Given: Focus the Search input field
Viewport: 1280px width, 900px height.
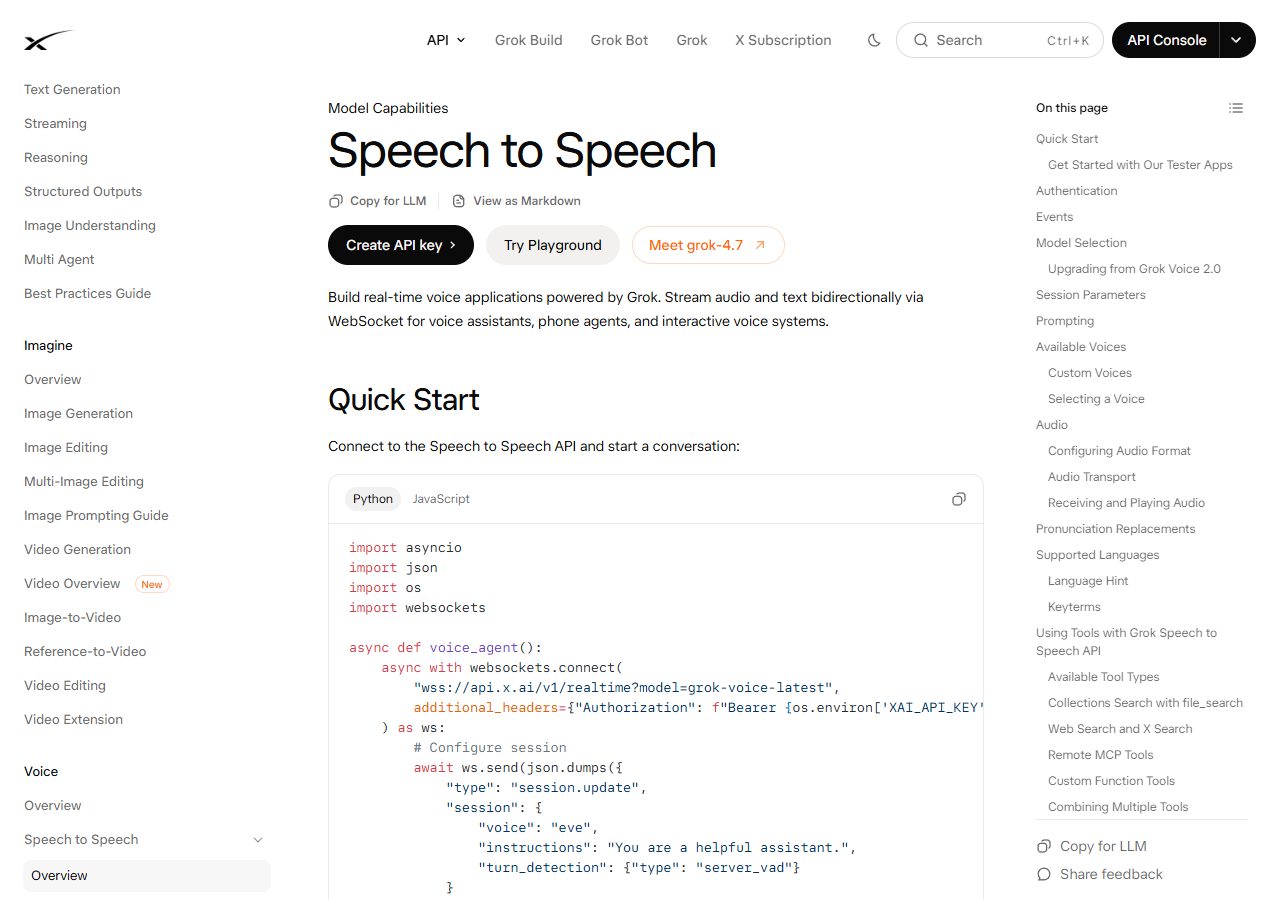Looking at the screenshot, I should point(1000,40).
